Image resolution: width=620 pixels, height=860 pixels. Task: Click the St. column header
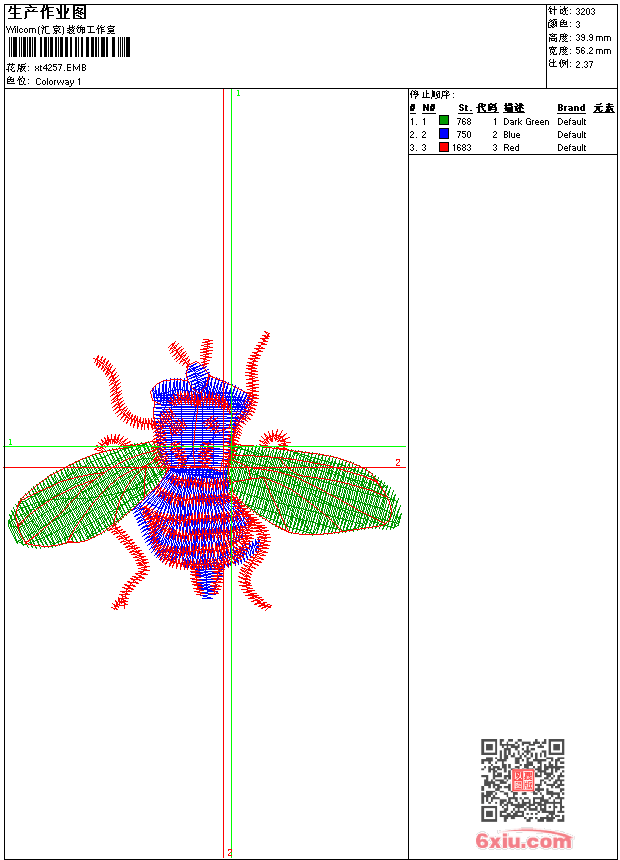click(x=464, y=108)
